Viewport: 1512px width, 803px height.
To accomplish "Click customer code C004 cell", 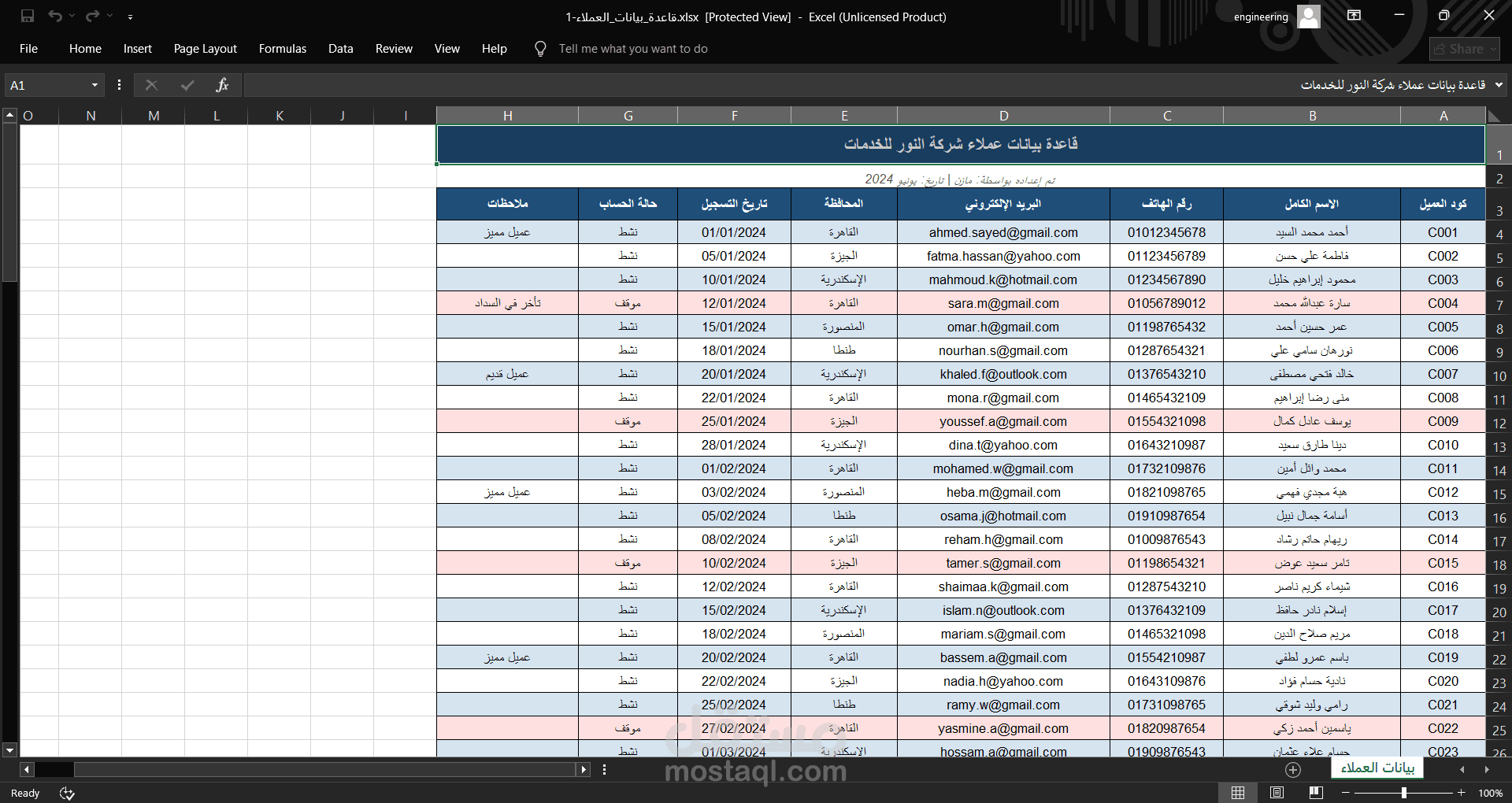I will [x=1443, y=303].
